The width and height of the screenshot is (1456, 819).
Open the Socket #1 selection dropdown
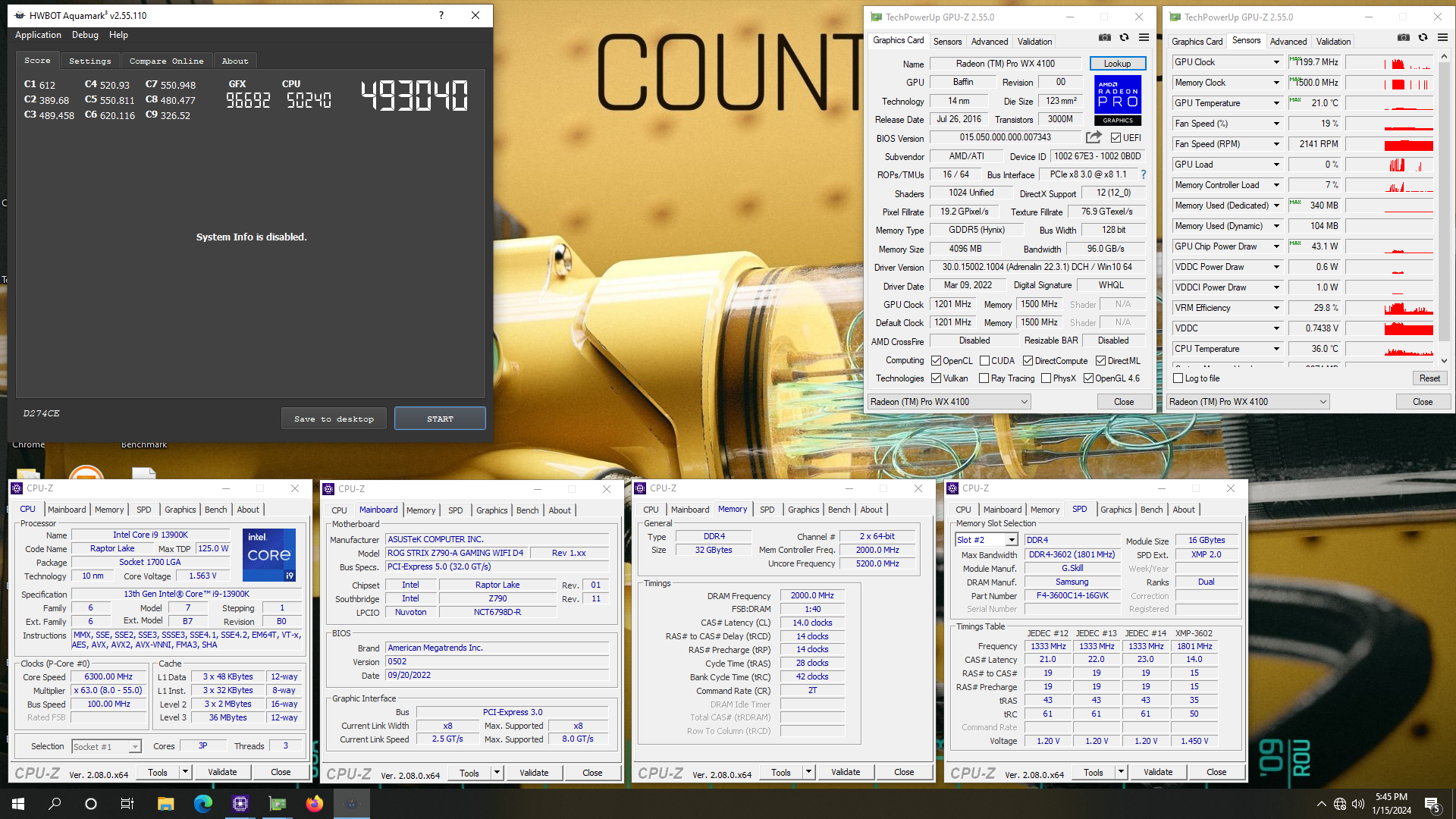(134, 747)
